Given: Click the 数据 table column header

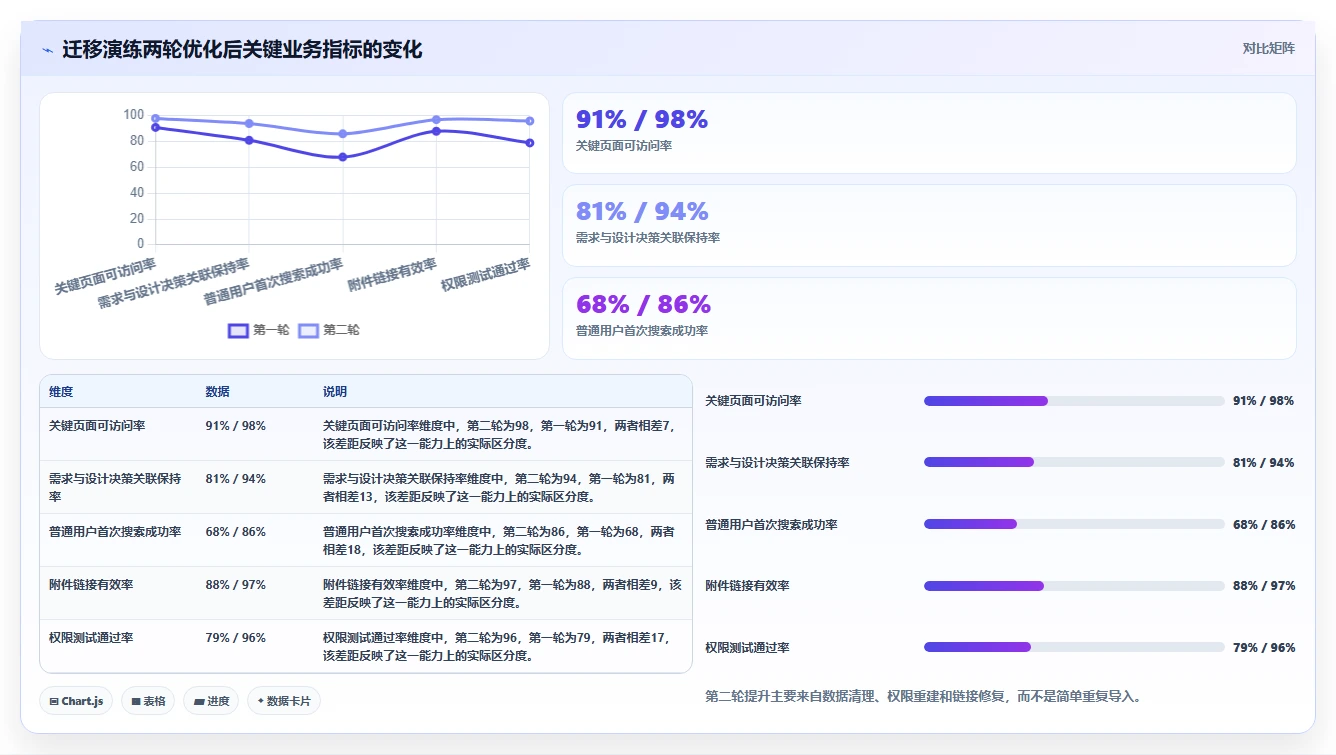Looking at the screenshot, I should [x=217, y=392].
